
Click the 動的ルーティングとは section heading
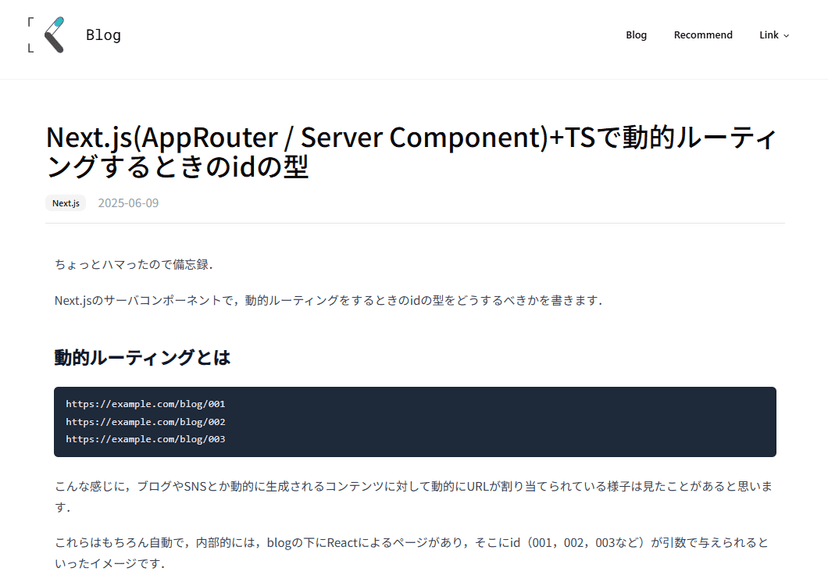142,357
